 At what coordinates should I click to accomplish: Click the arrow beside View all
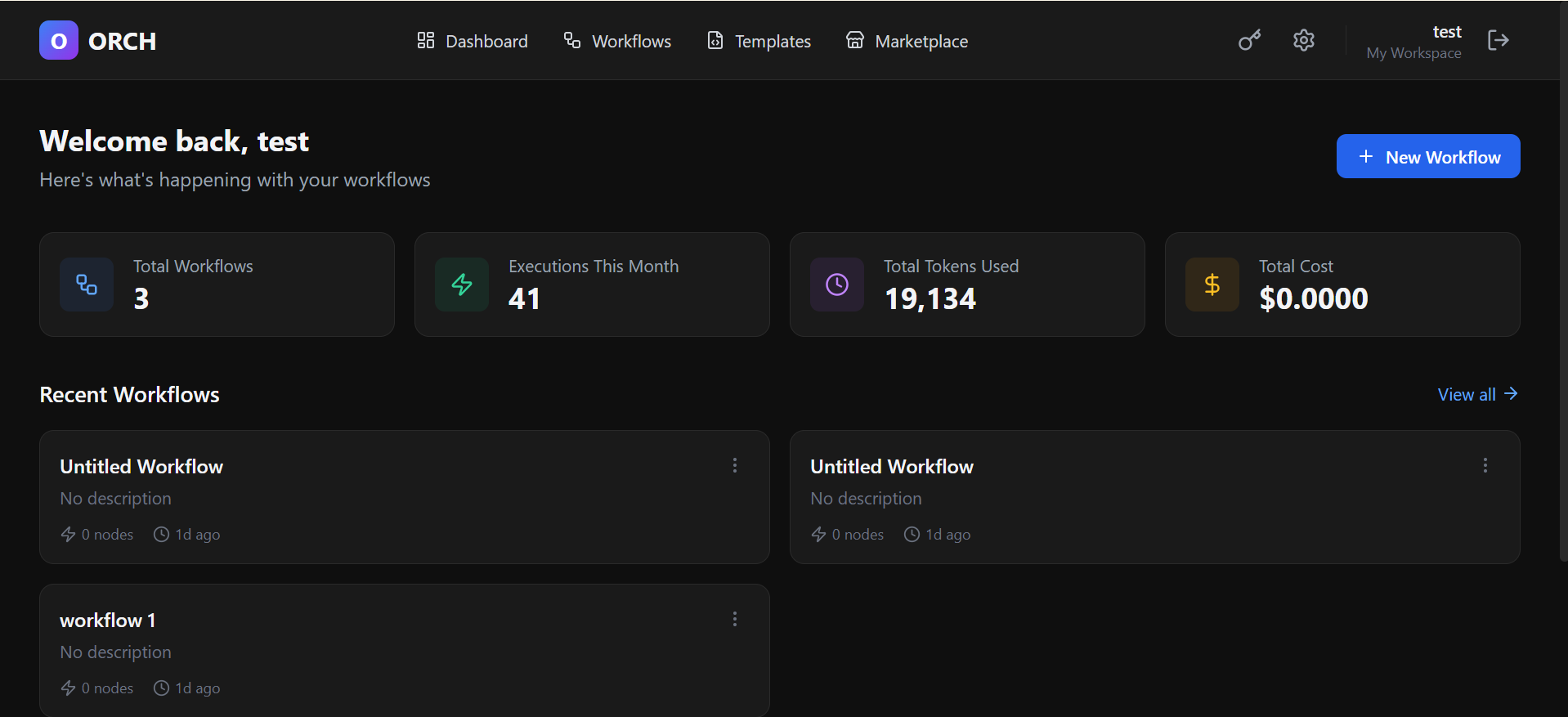[x=1511, y=394]
